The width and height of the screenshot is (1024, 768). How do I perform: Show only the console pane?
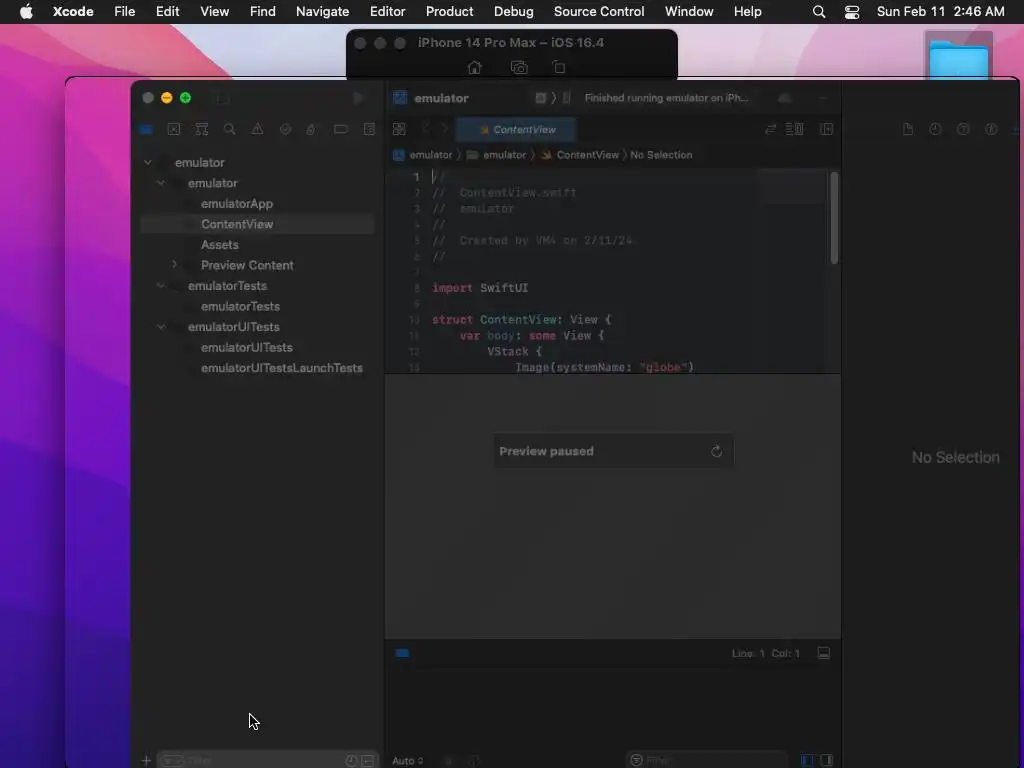[826, 760]
